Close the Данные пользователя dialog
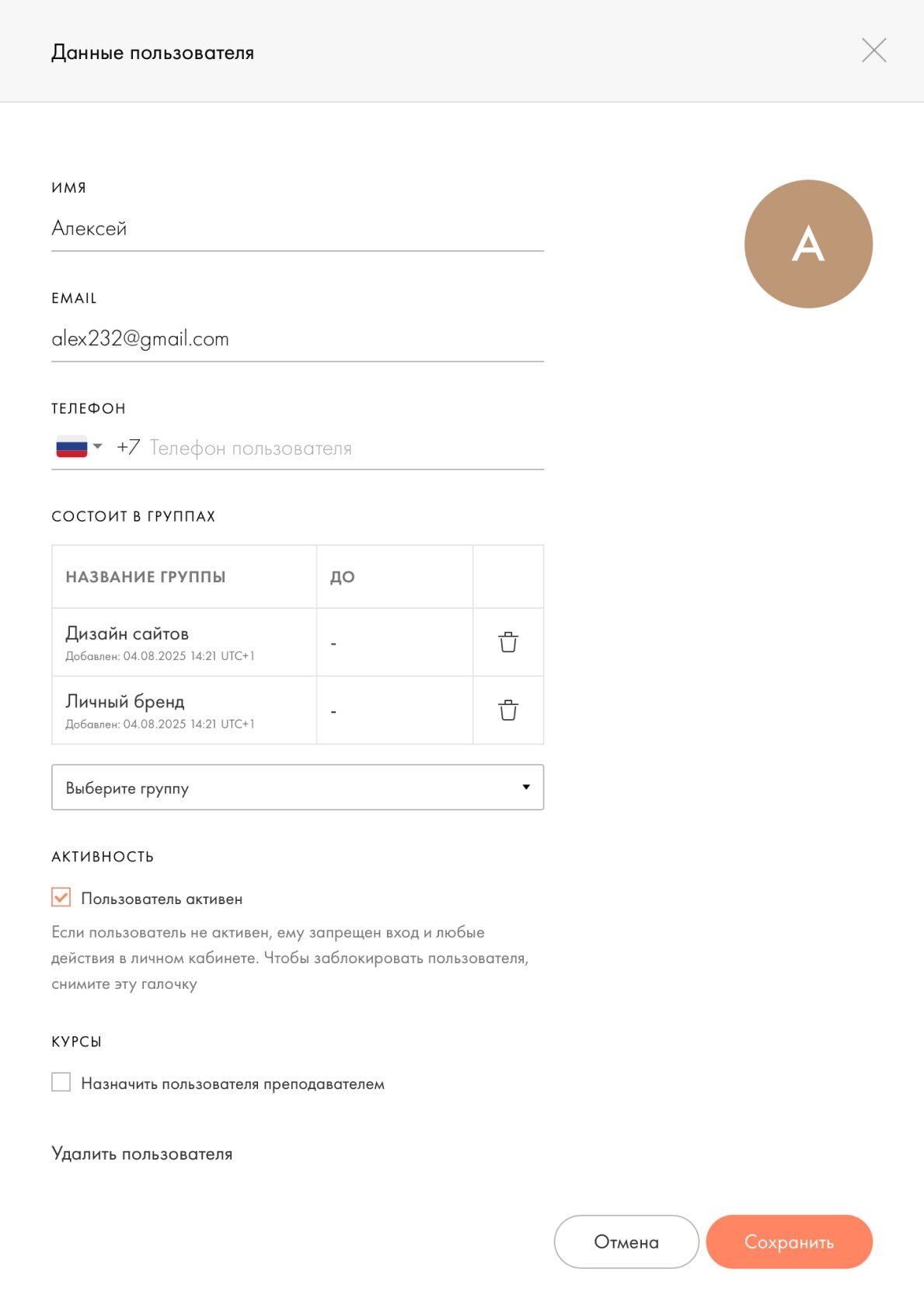Viewport: 924px width, 1306px height. click(x=873, y=51)
